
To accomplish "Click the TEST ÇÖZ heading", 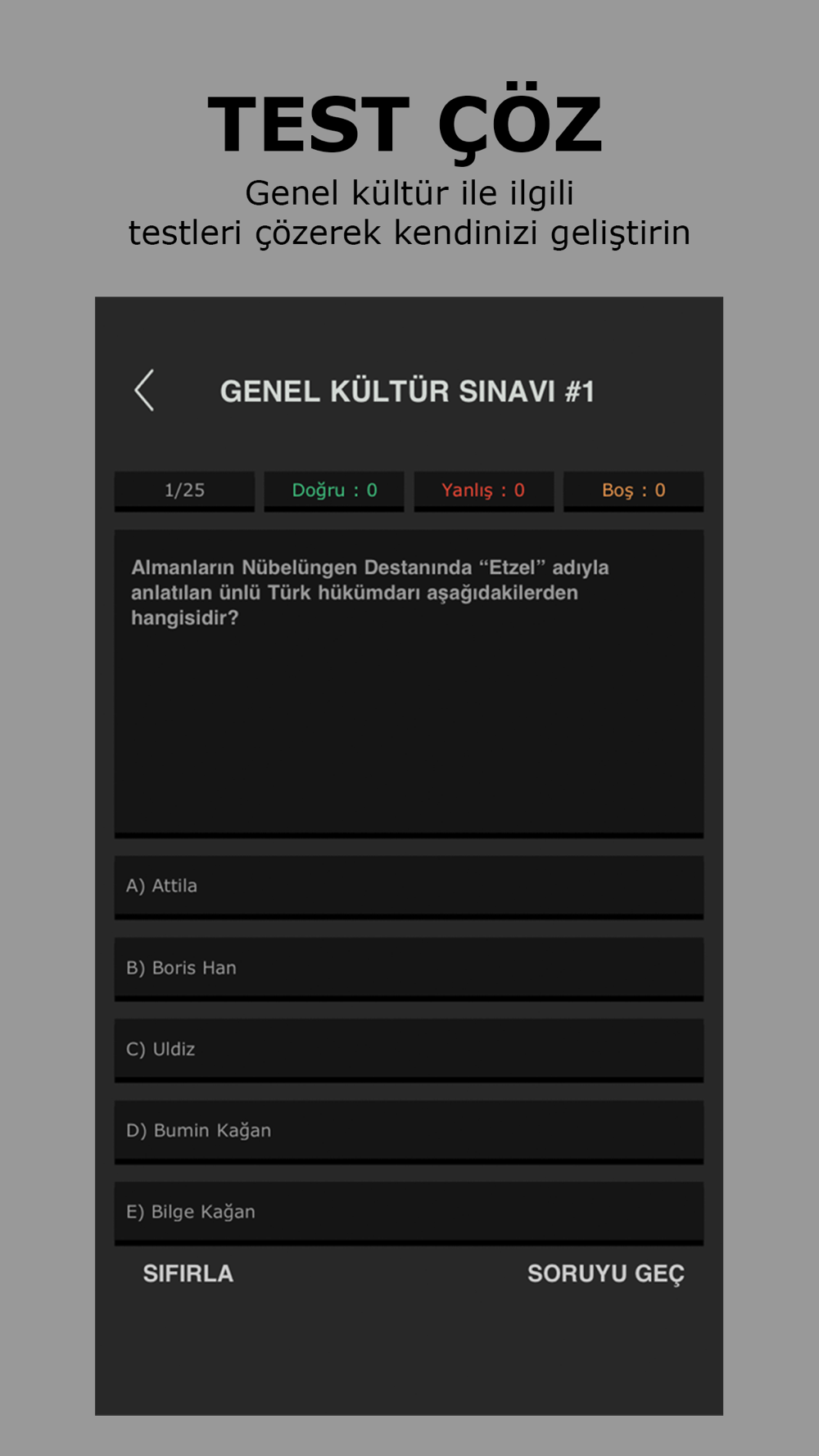I will point(406,124).
